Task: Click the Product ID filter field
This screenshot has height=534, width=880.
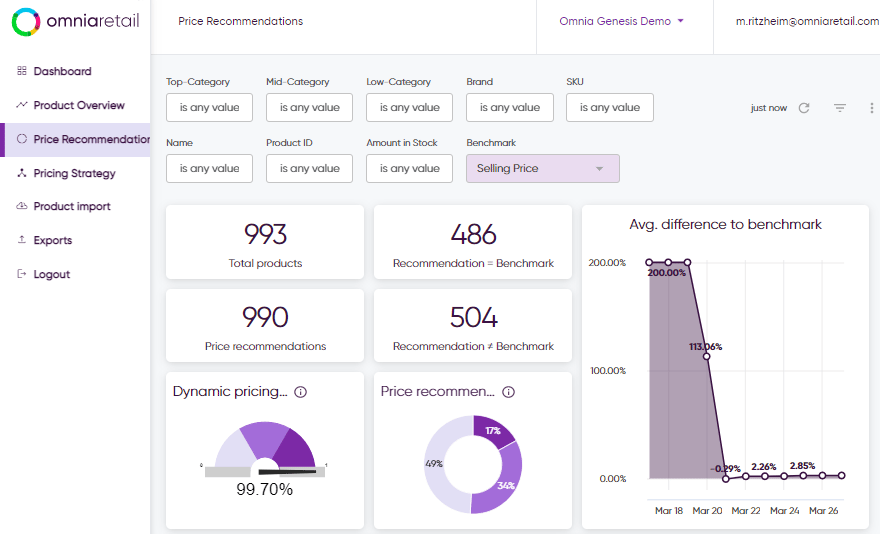Action: pyautogui.click(x=309, y=168)
